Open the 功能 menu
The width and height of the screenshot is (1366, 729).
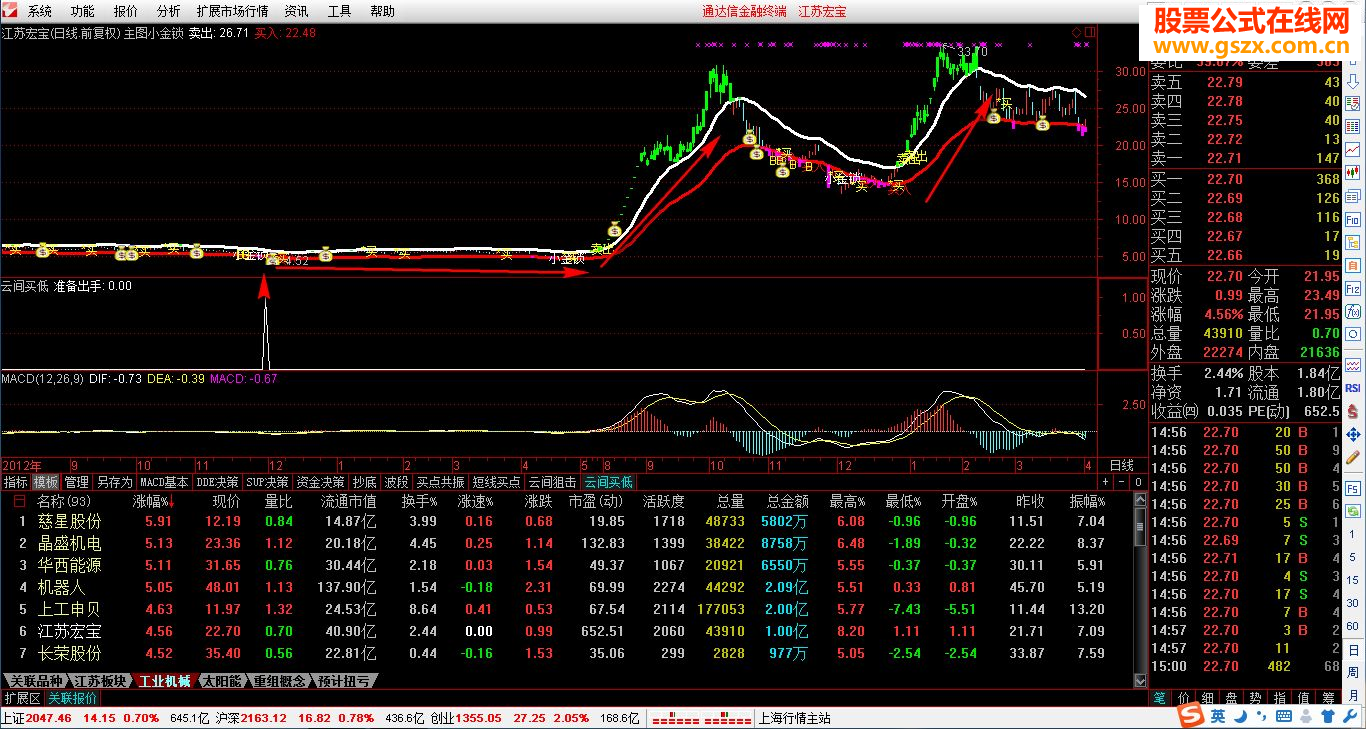(83, 11)
